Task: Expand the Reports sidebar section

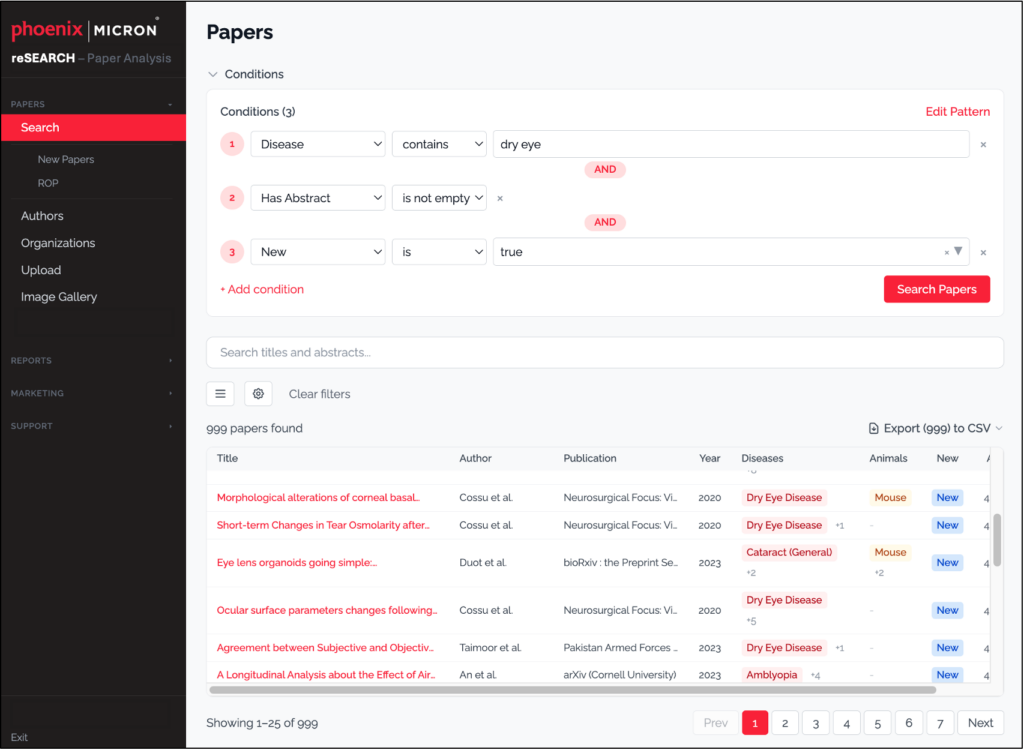Action: [x=92, y=361]
